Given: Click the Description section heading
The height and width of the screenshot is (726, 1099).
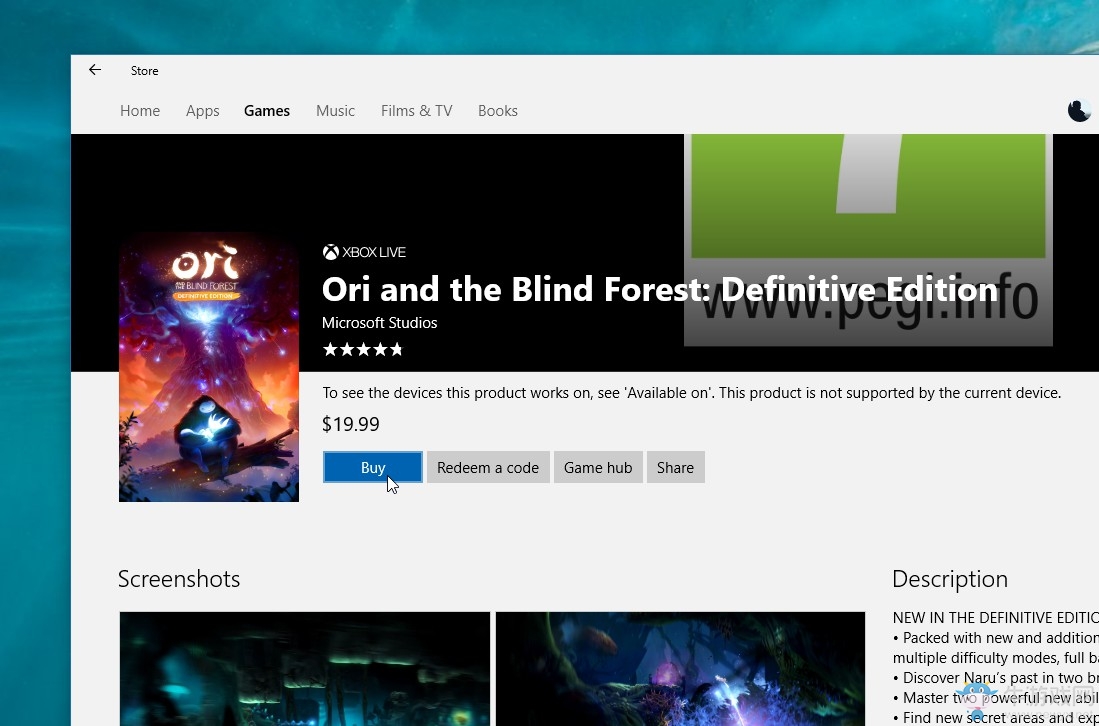Looking at the screenshot, I should click(950, 579).
